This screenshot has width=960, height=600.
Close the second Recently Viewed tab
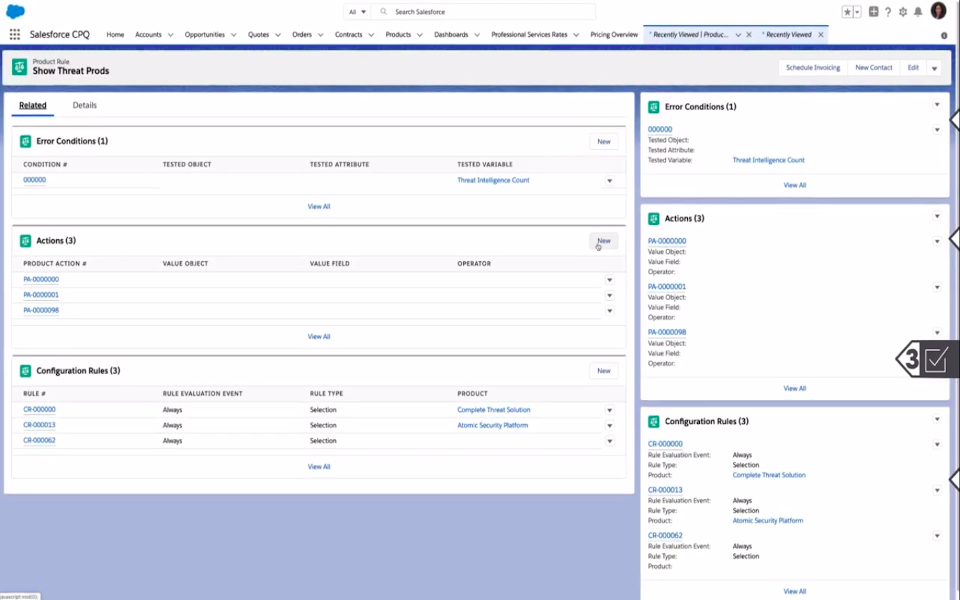click(x=821, y=35)
